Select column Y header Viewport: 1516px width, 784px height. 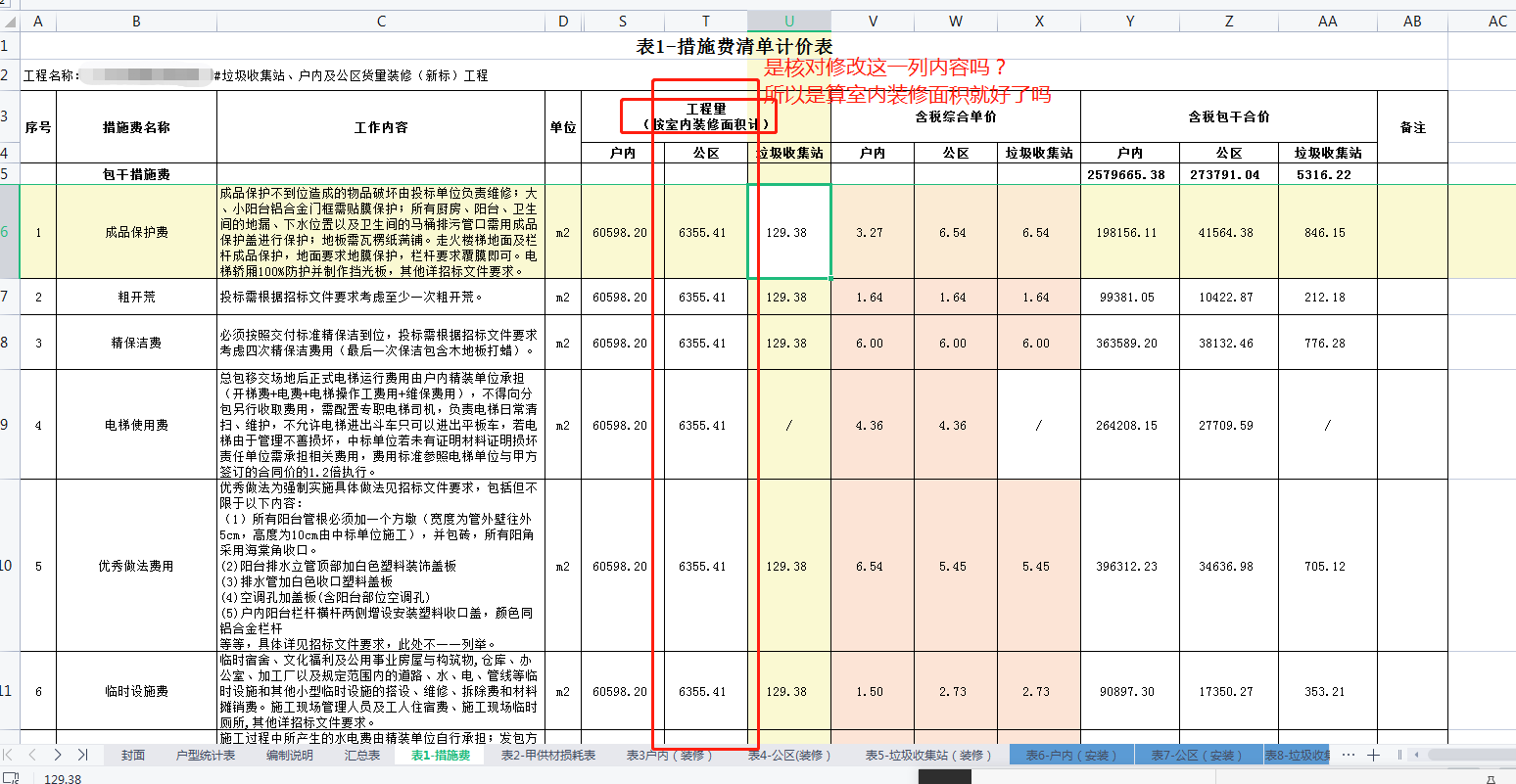point(1130,22)
